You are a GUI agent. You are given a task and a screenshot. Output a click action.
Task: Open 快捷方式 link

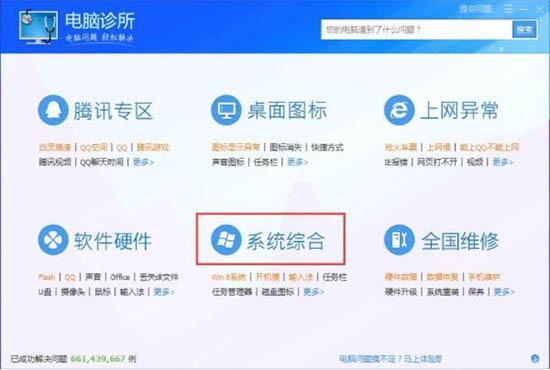tap(327, 147)
